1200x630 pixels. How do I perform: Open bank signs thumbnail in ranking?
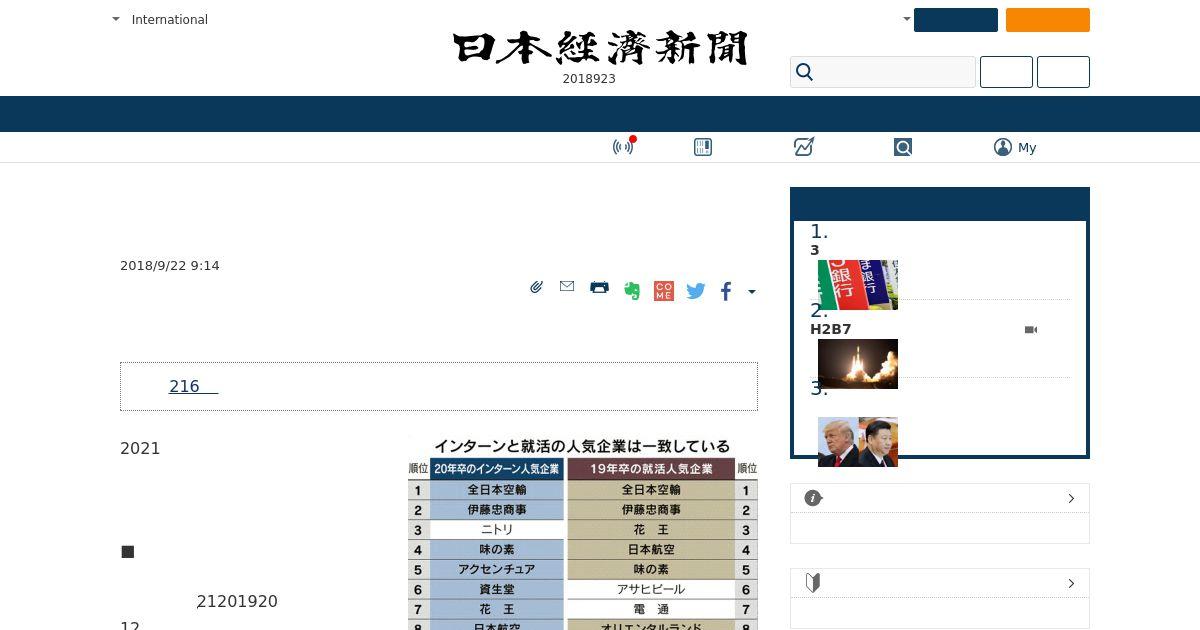(858, 285)
